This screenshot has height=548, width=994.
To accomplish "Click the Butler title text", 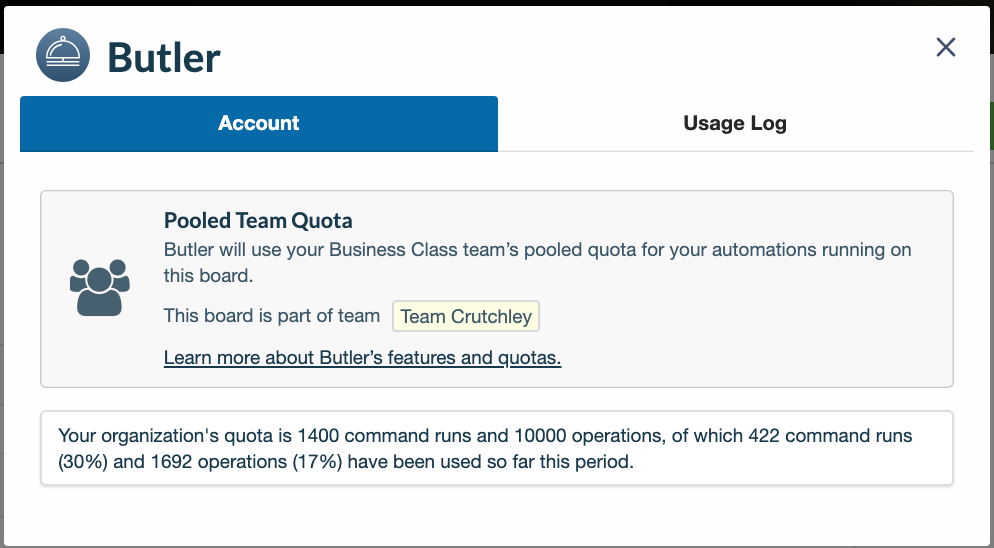I will pos(164,57).
